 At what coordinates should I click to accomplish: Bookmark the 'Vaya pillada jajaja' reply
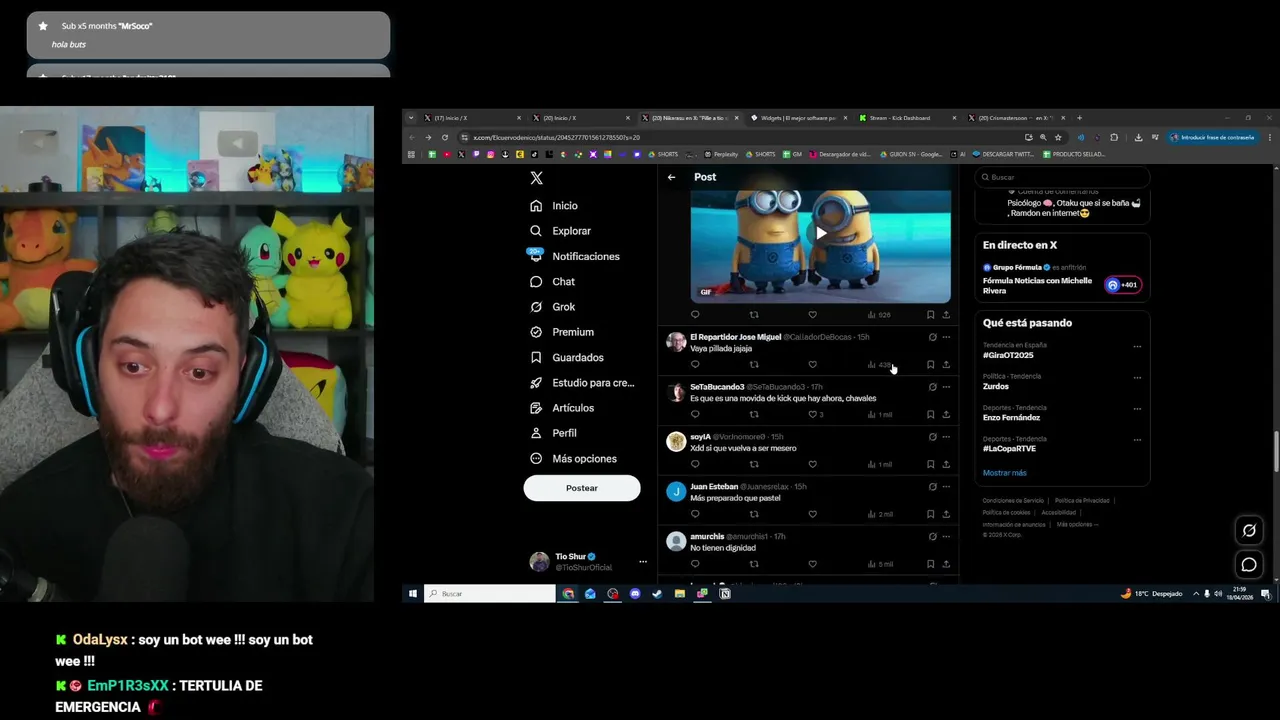(x=931, y=365)
